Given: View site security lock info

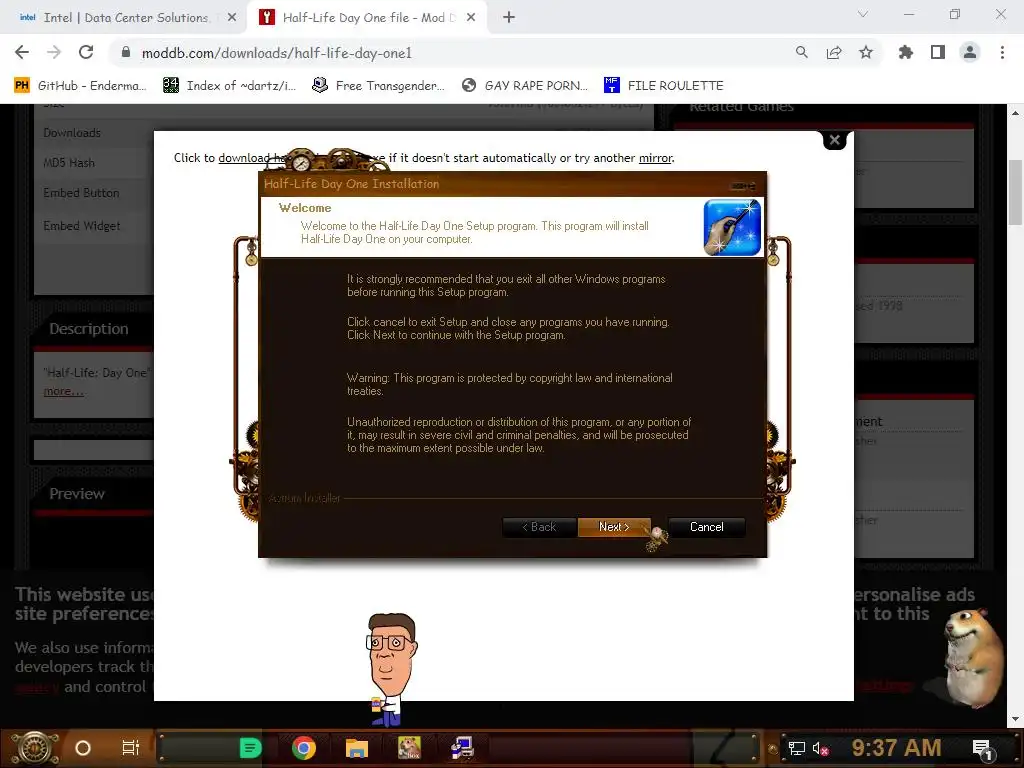Looking at the screenshot, I should coord(126,52).
